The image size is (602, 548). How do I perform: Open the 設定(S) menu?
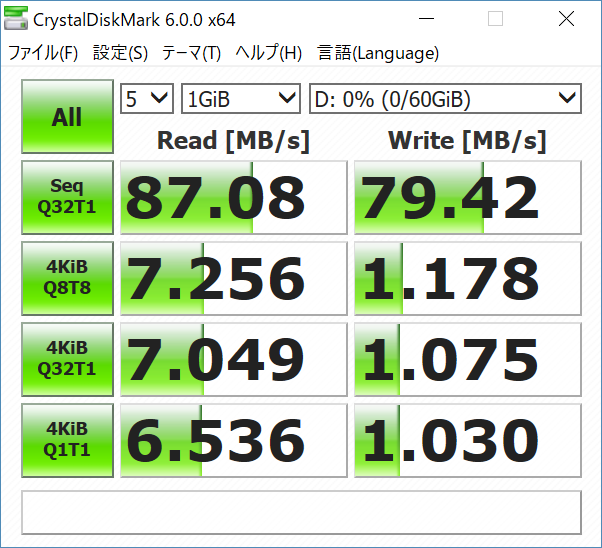click(120, 54)
